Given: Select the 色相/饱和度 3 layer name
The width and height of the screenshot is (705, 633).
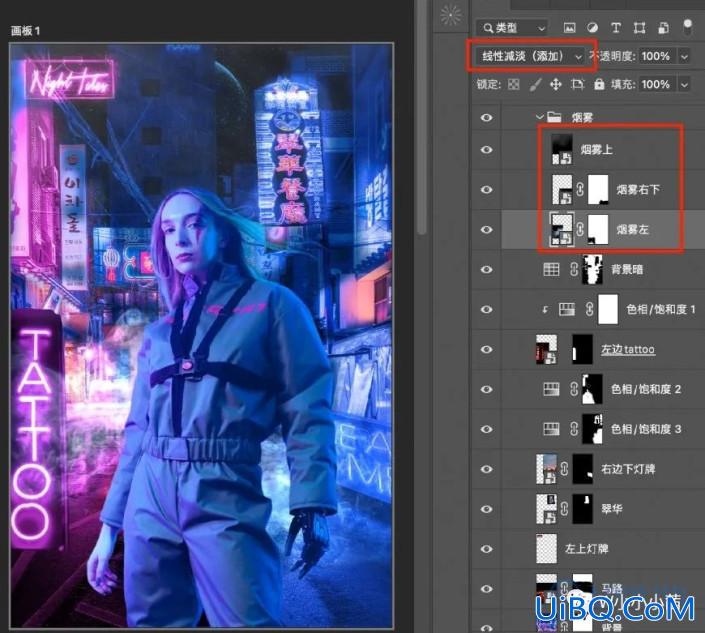Looking at the screenshot, I should click(646, 429).
